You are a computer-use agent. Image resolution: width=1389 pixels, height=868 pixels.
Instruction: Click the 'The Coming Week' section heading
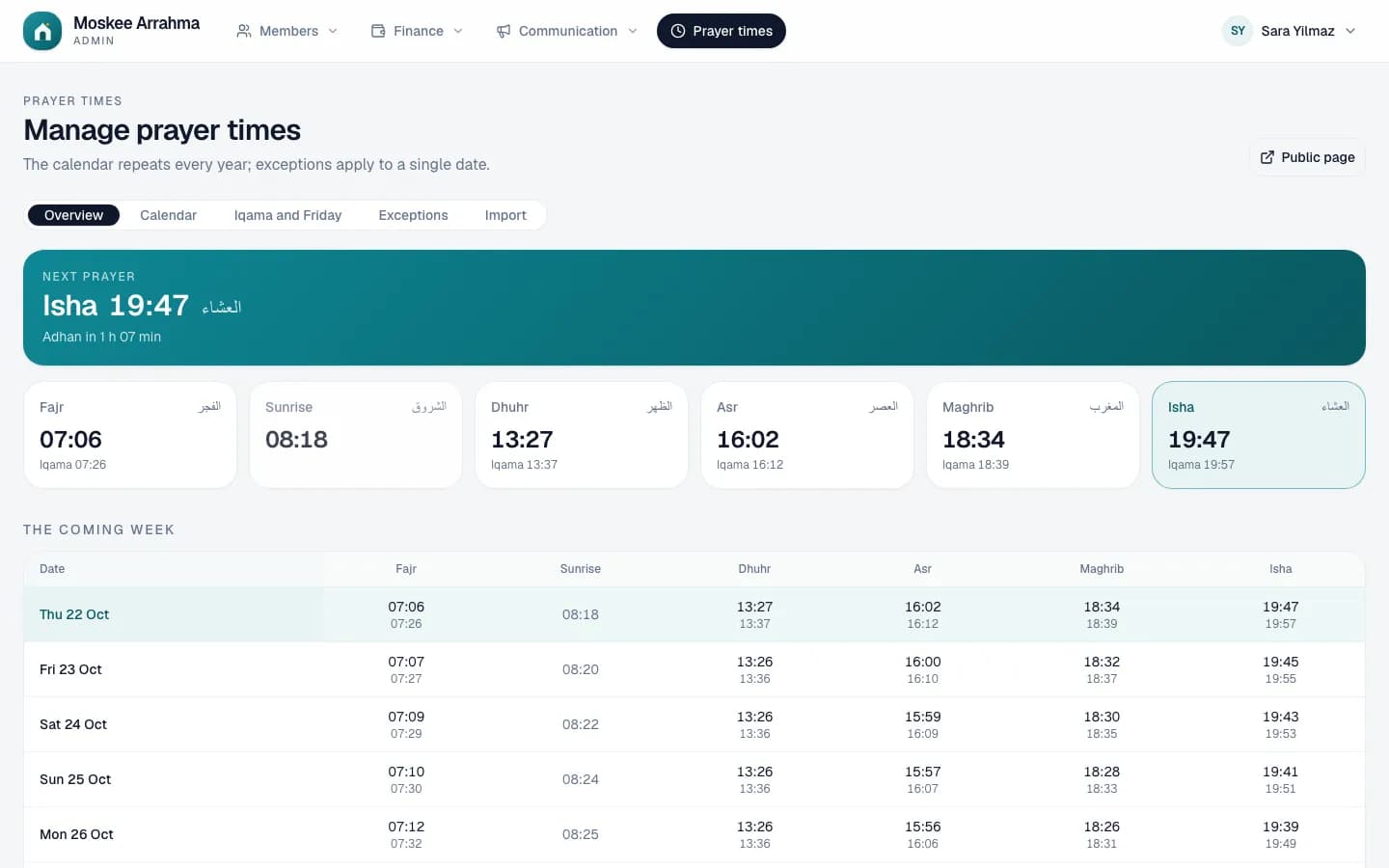point(99,529)
